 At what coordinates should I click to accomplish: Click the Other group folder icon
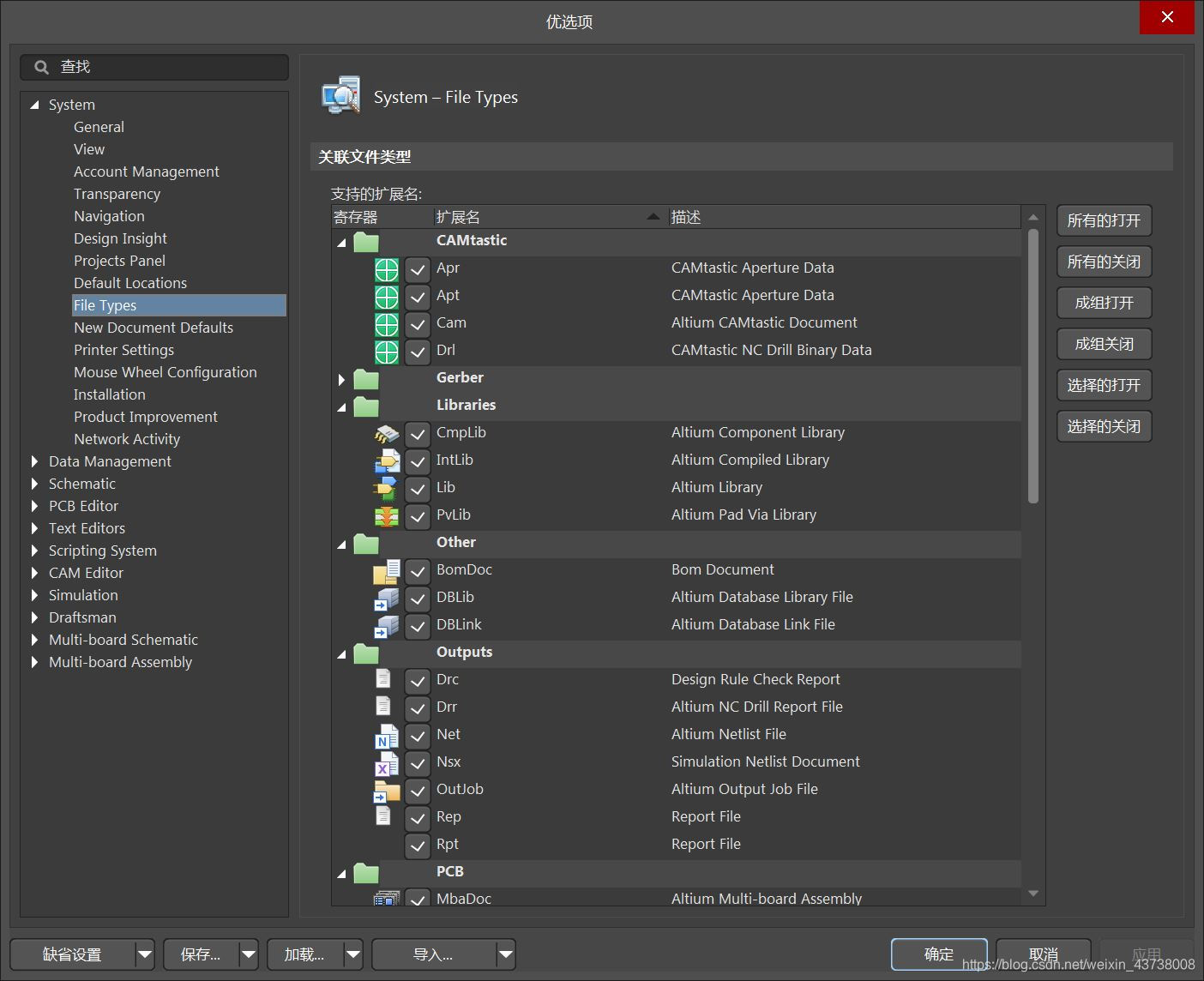366,544
